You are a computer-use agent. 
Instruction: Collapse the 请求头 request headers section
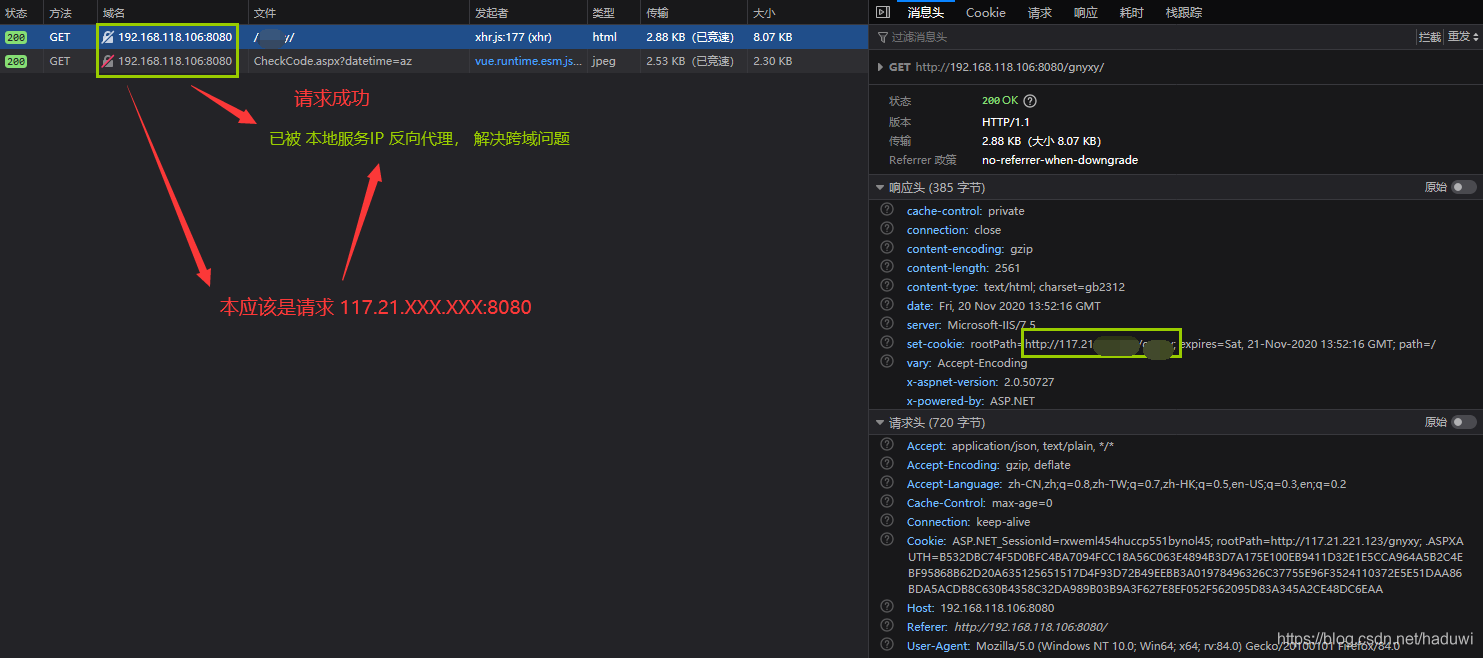880,422
